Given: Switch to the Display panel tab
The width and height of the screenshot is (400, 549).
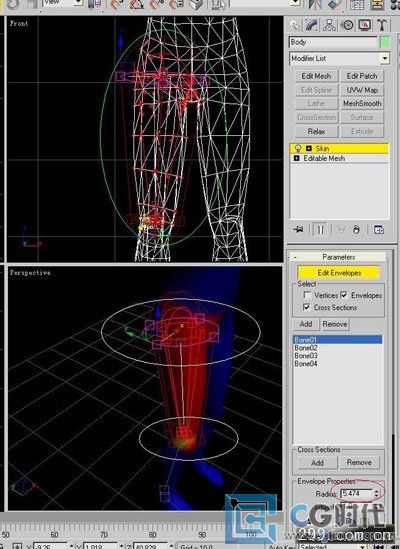Looking at the screenshot, I should [x=365, y=26].
